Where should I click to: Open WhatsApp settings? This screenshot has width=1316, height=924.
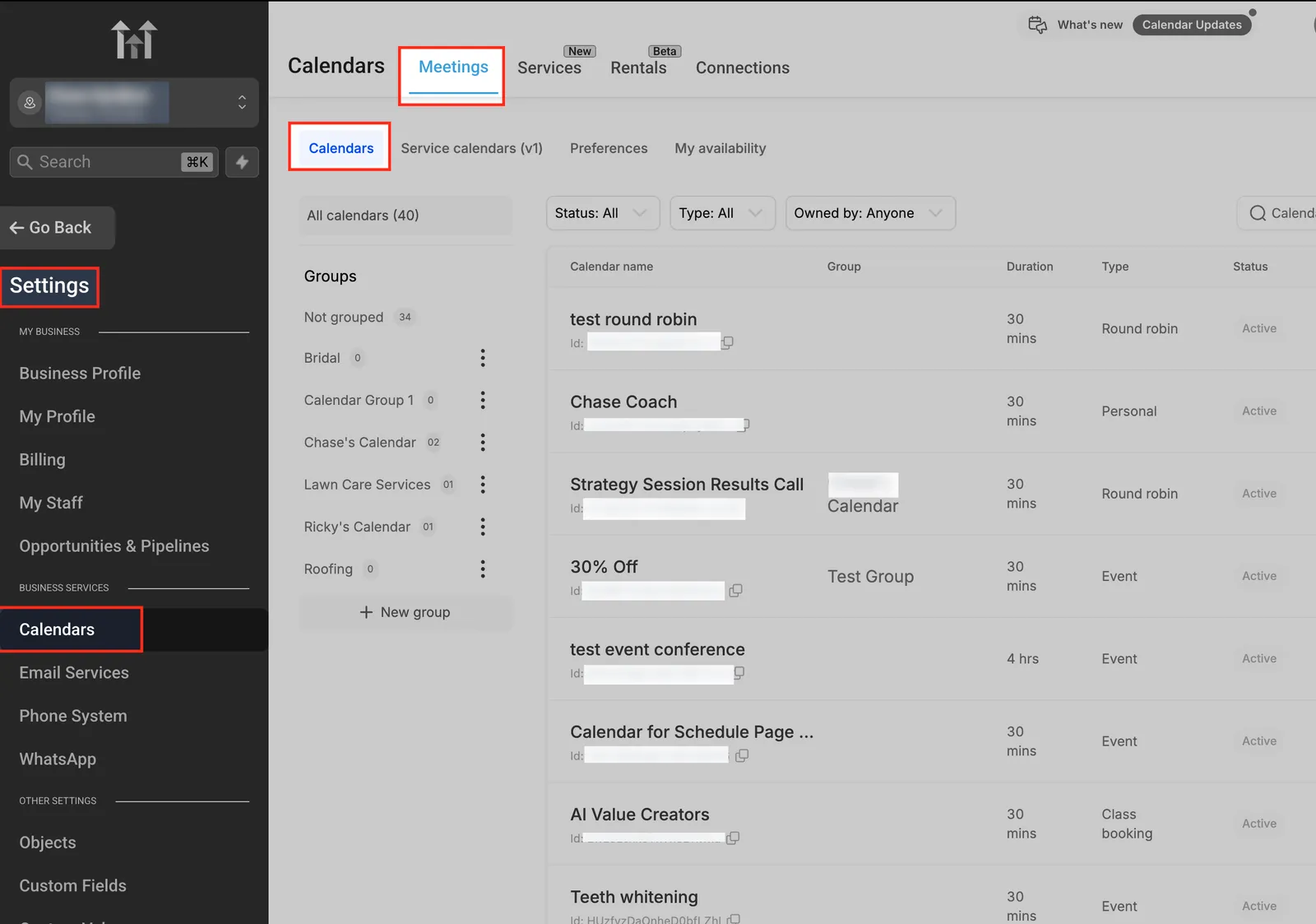pyautogui.click(x=58, y=759)
